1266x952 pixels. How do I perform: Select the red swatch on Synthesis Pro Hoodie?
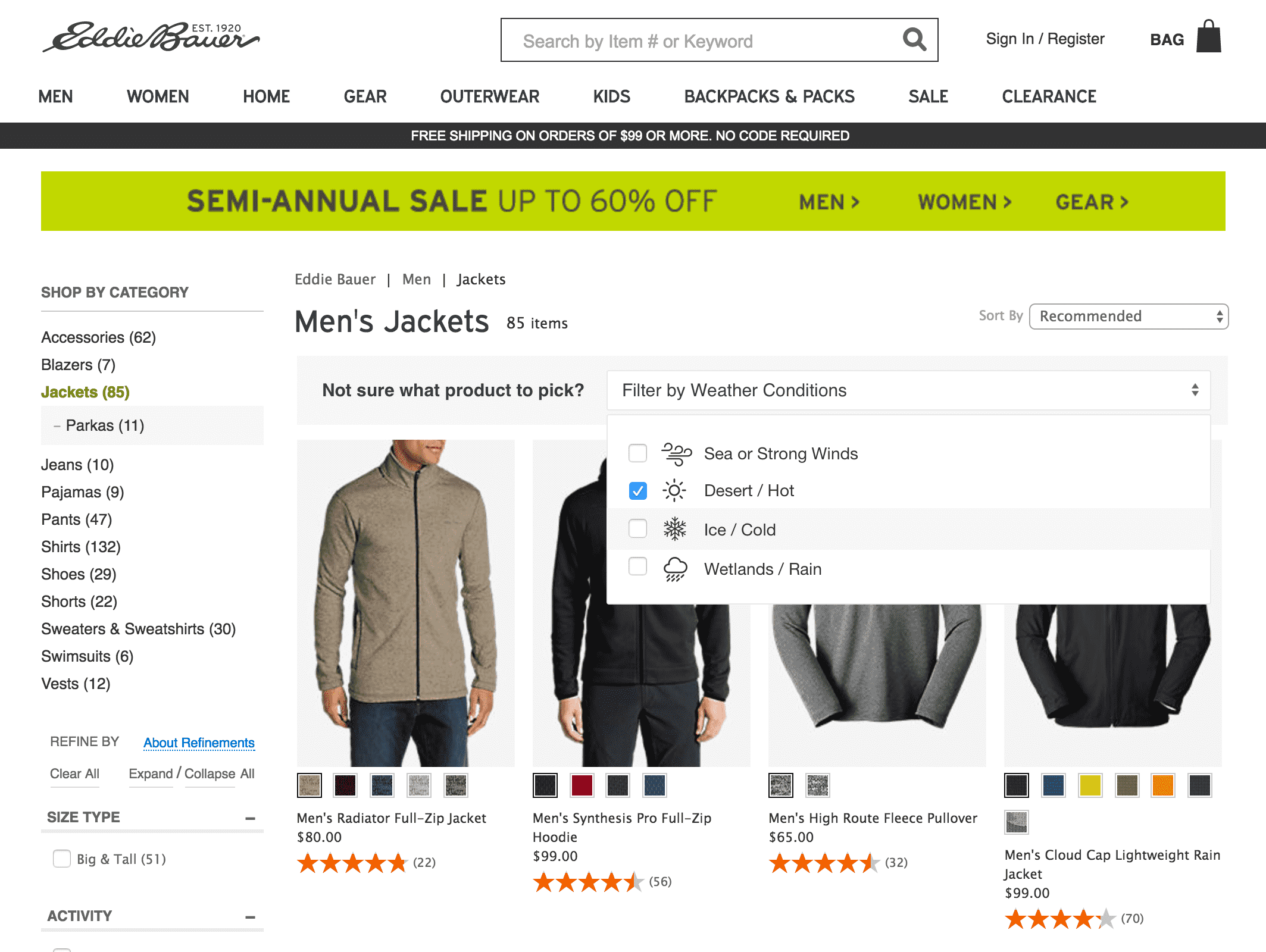(582, 785)
